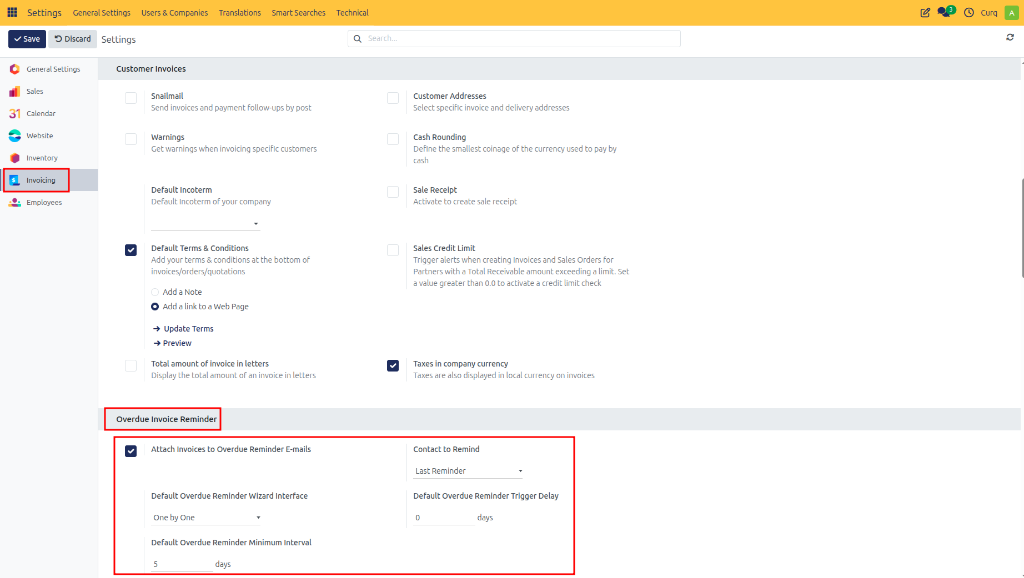Image resolution: width=1024 pixels, height=578 pixels.
Task: Open the Users & Companies menu
Action: coord(174,12)
